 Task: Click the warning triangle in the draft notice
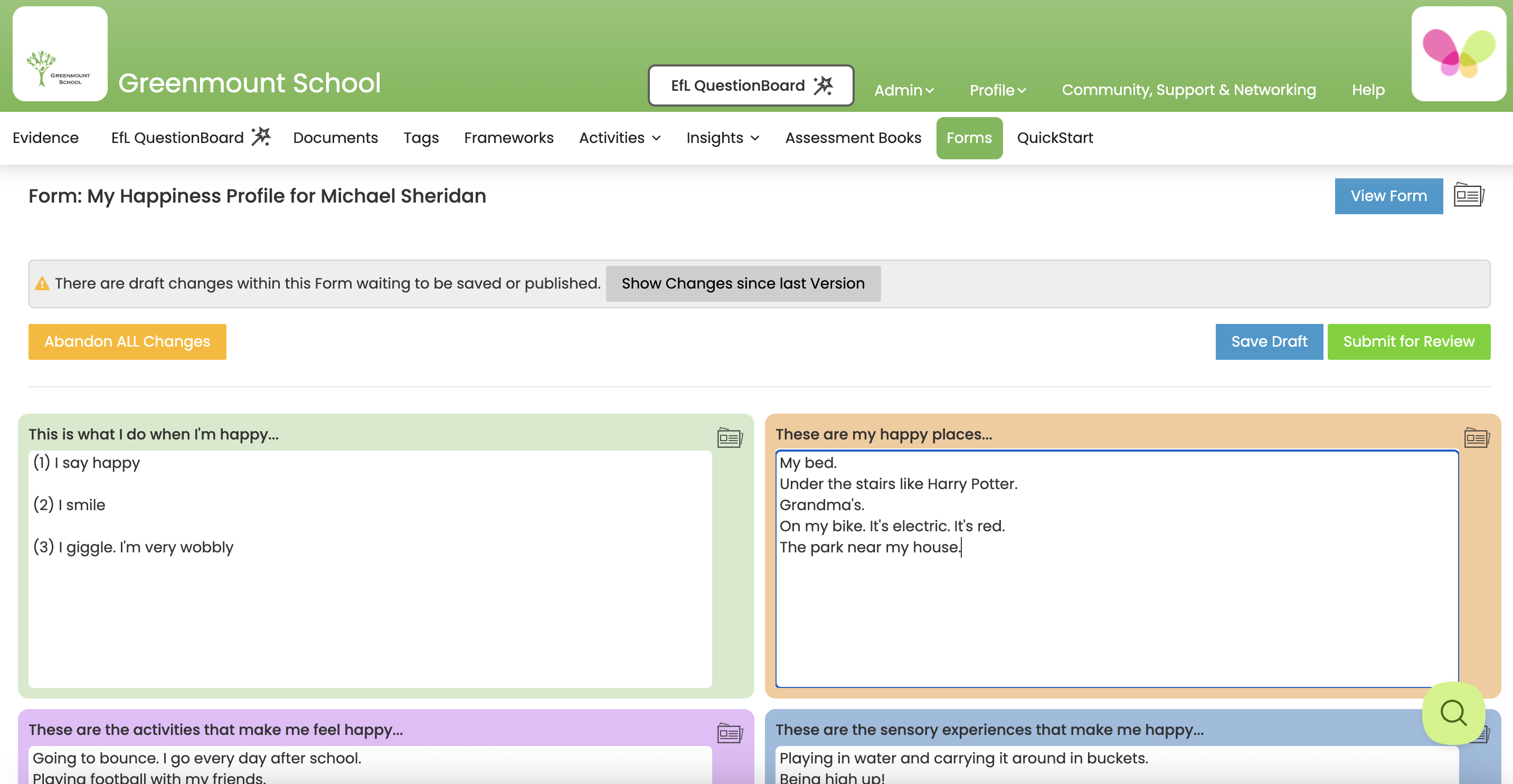coord(43,283)
